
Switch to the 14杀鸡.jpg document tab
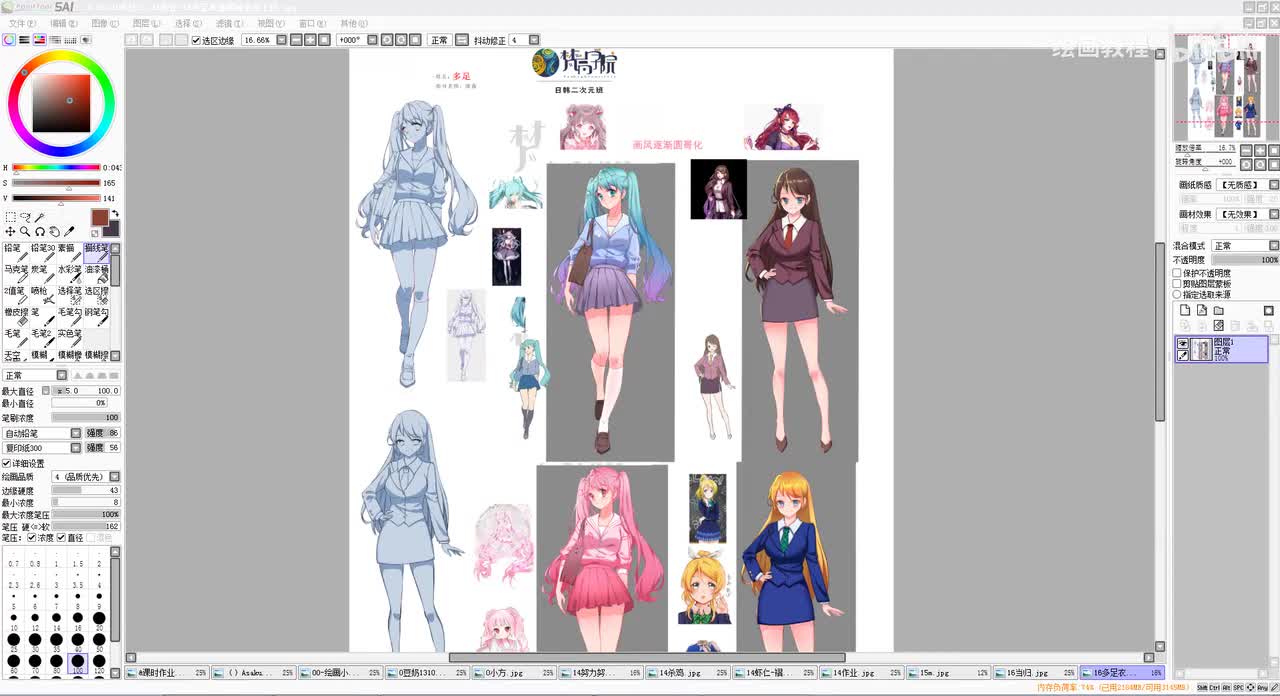[687, 673]
